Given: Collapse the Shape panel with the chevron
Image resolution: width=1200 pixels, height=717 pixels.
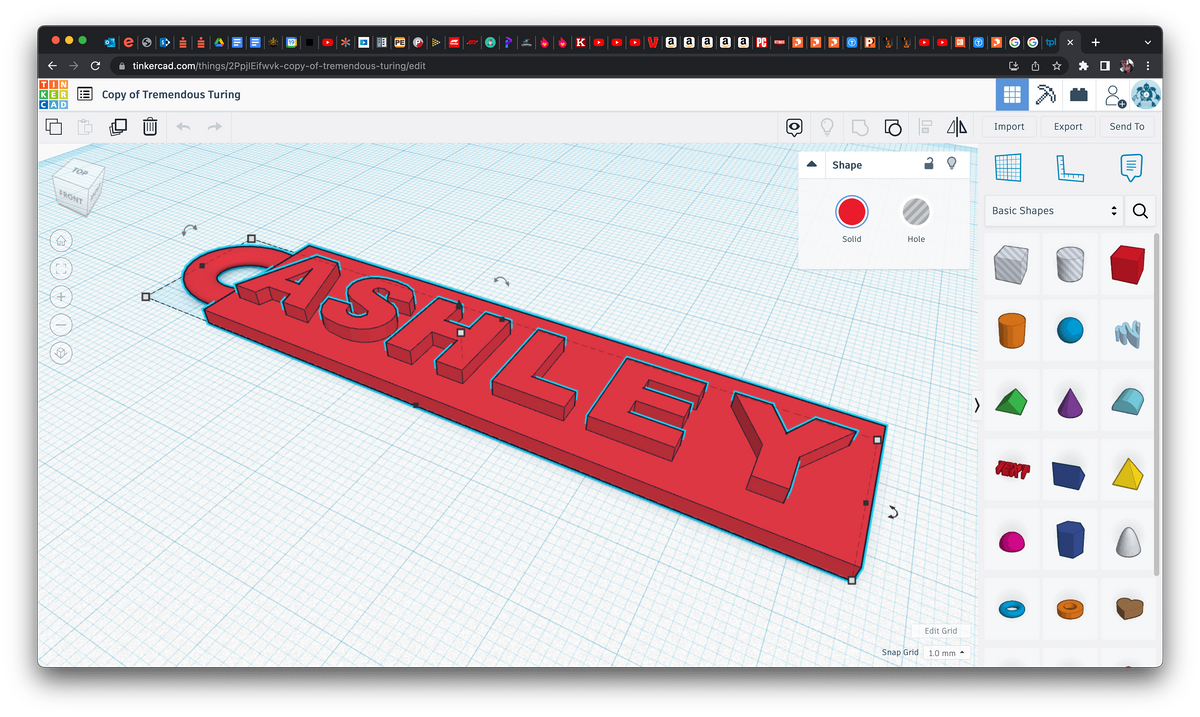Looking at the screenshot, I should (x=812, y=164).
